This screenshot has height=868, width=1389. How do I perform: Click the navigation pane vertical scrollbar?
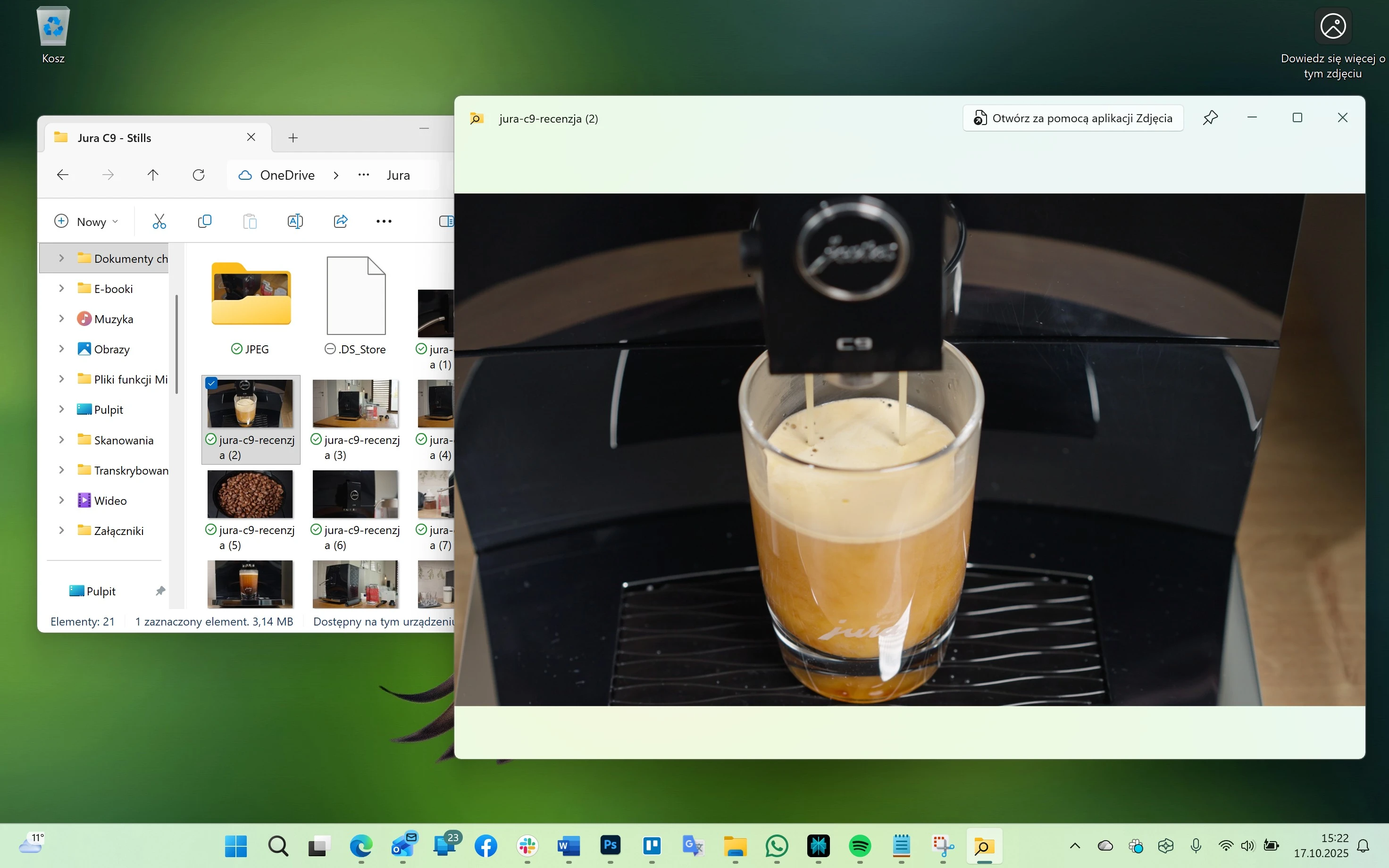pos(177,344)
